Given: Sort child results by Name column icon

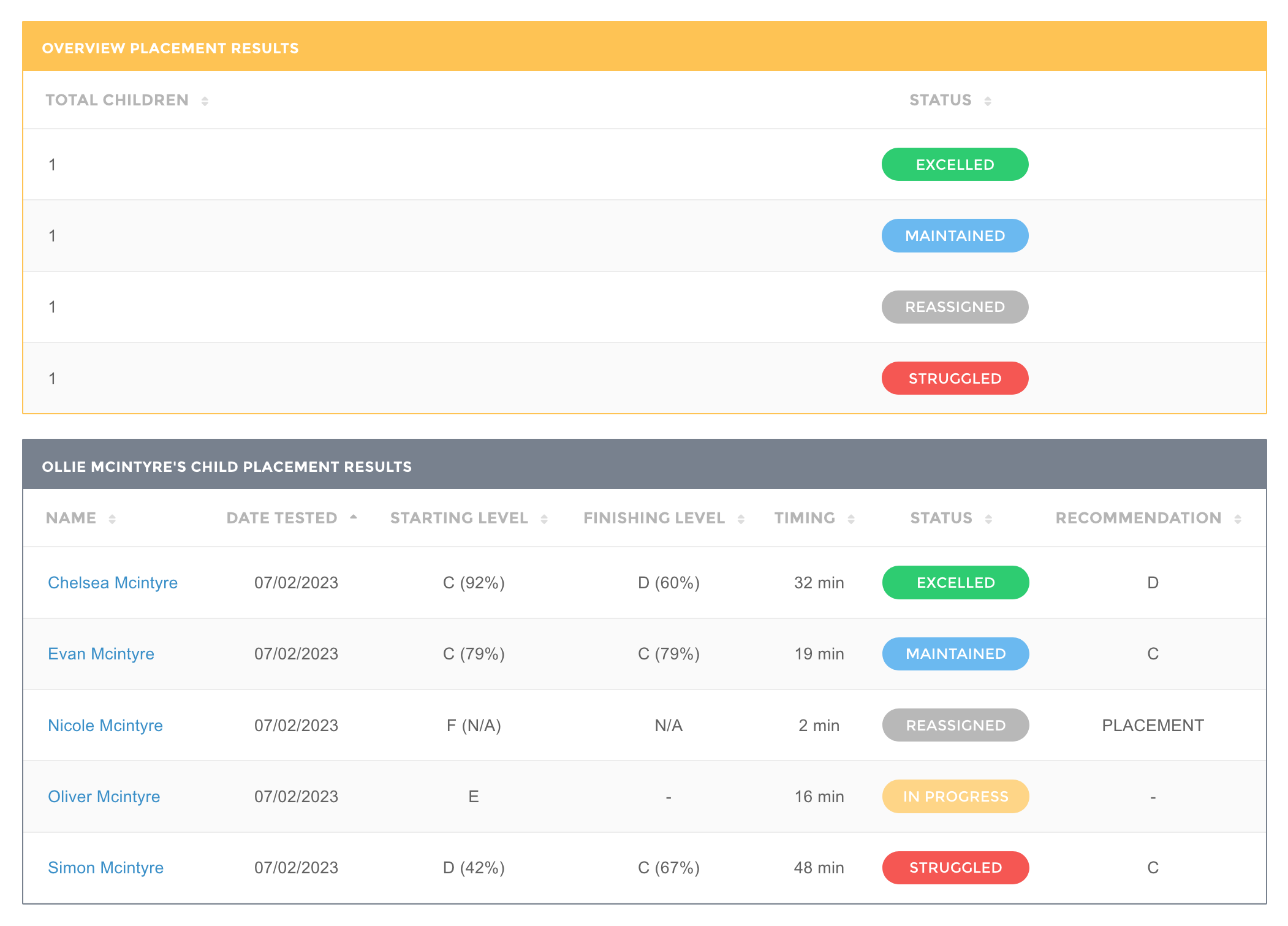Looking at the screenshot, I should tap(112, 519).
